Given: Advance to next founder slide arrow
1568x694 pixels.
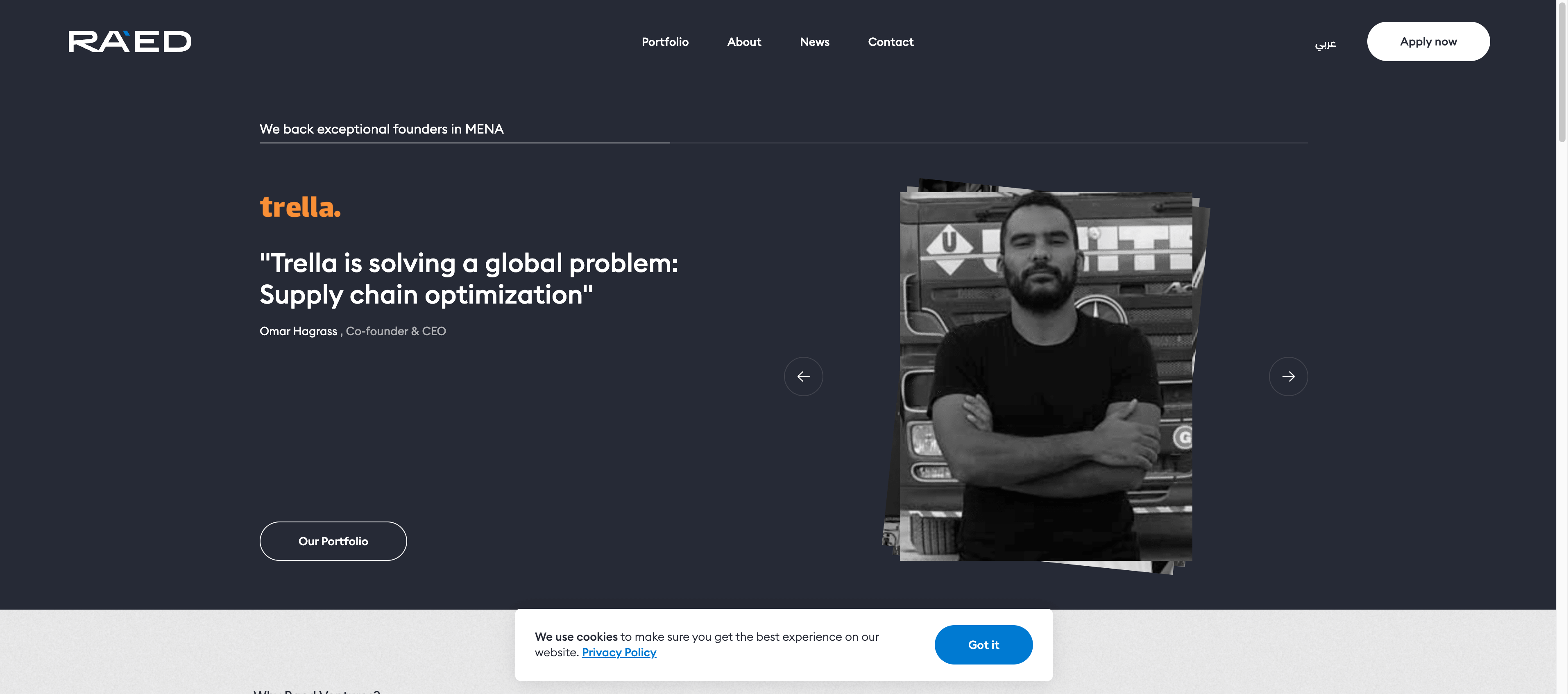Looking at the screenshot, I should click(x=1288, y=376).
